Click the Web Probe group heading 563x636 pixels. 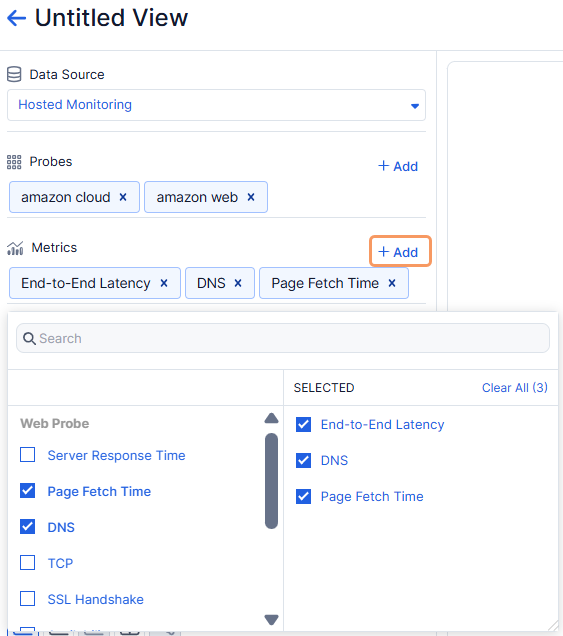(55, 423)
